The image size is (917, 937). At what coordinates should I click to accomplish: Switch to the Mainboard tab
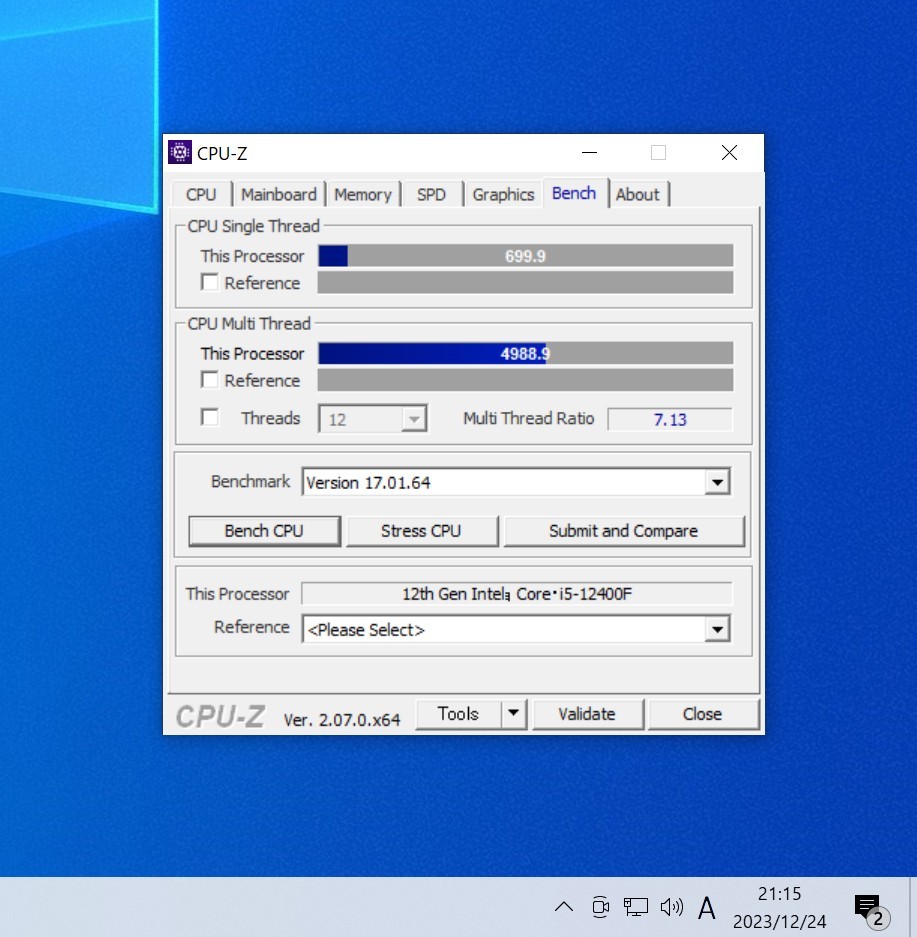tap(278, 195)
